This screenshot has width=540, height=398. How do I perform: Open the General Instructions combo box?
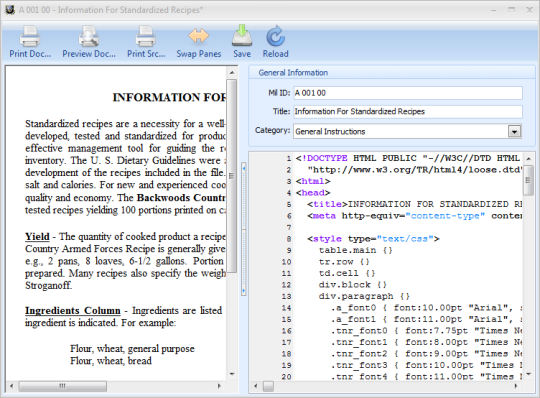tap(407, 131)
